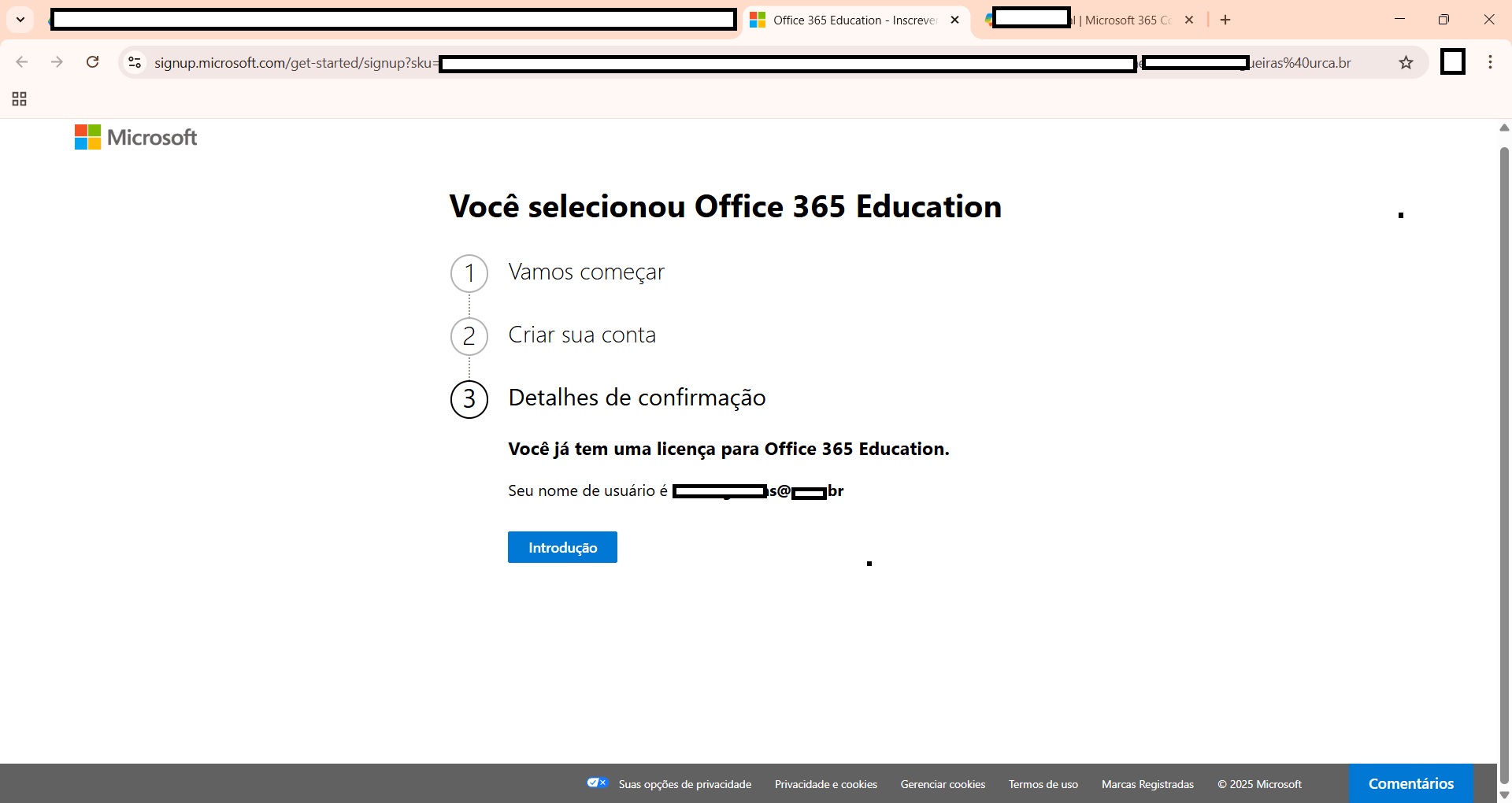Go back using the browser back arrow
Screen dimensions: 1512x803
(x=22, y=62)
